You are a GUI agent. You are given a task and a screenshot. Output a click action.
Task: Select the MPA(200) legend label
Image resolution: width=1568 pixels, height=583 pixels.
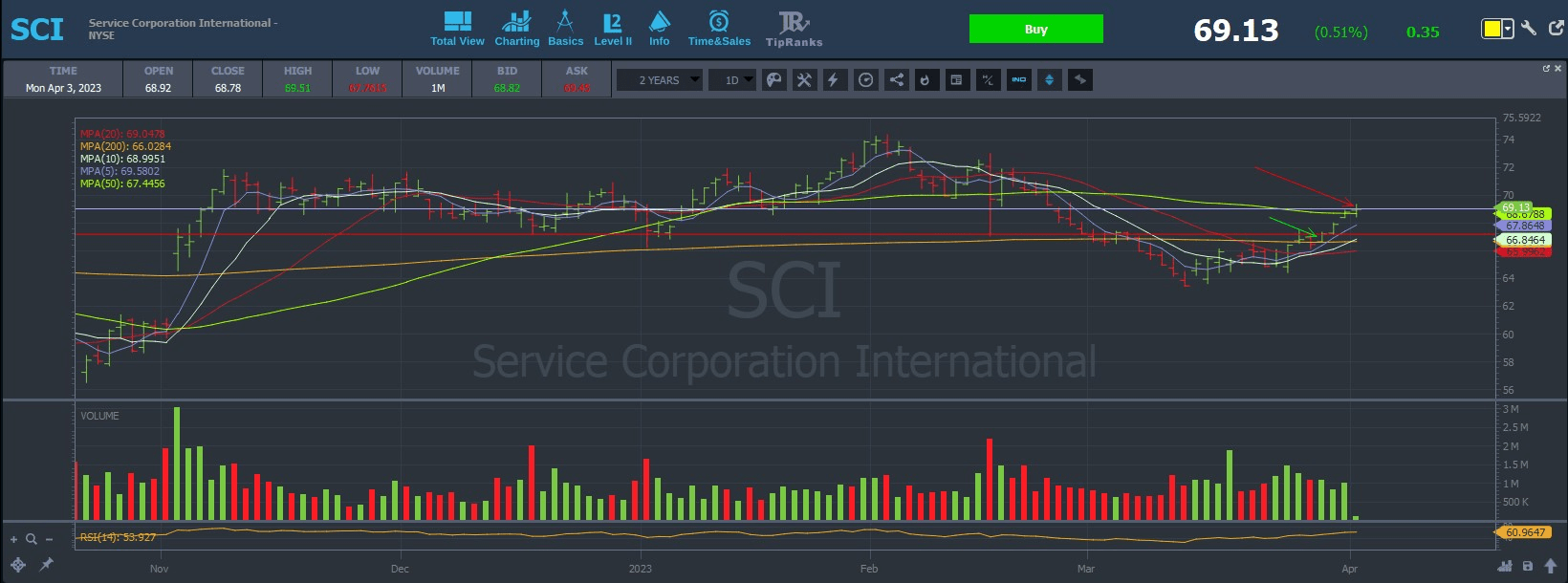coord(125,146)
